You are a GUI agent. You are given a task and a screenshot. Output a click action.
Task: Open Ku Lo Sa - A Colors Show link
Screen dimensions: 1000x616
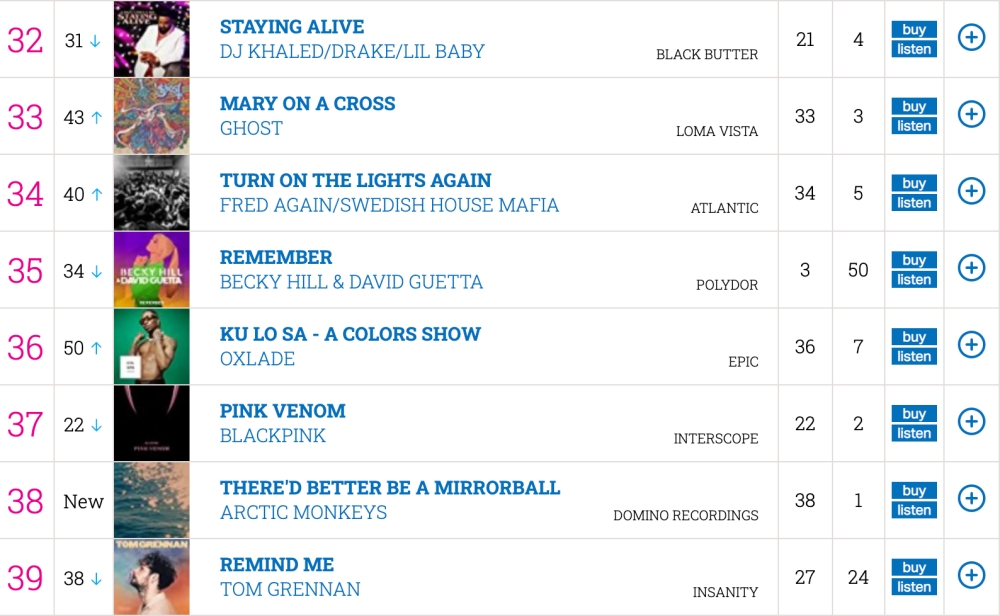click(x=350, y=334)
